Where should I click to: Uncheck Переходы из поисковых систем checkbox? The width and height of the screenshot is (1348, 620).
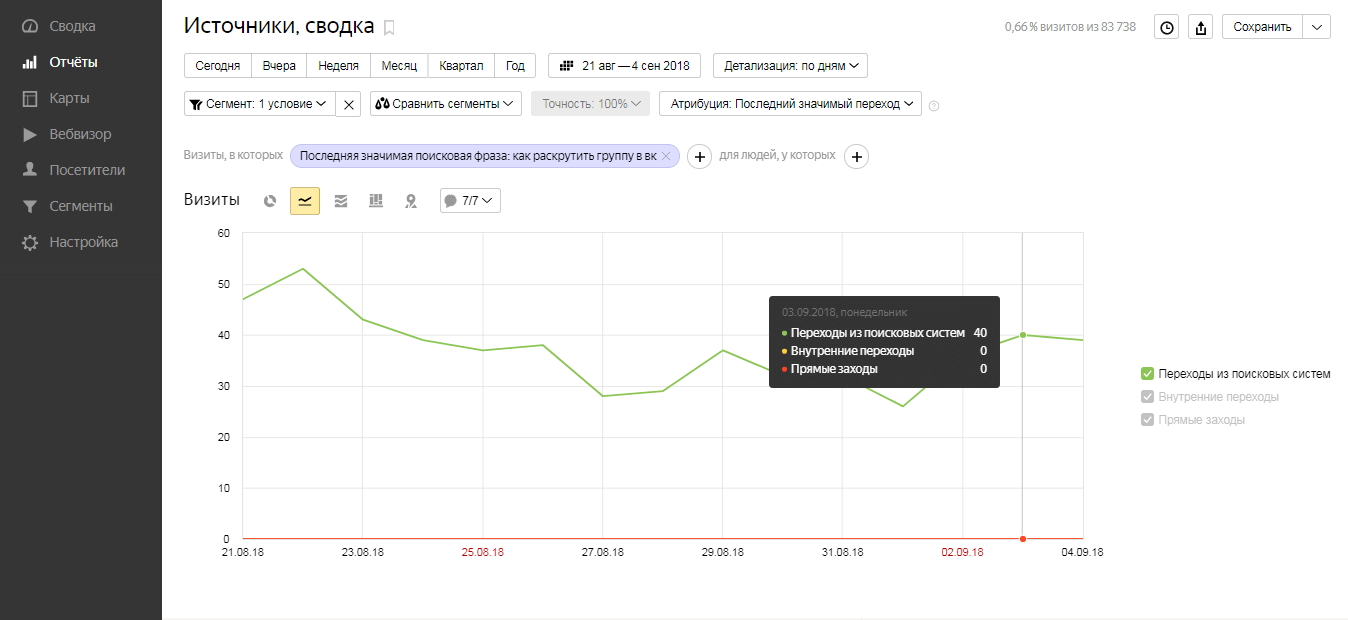1148,374
